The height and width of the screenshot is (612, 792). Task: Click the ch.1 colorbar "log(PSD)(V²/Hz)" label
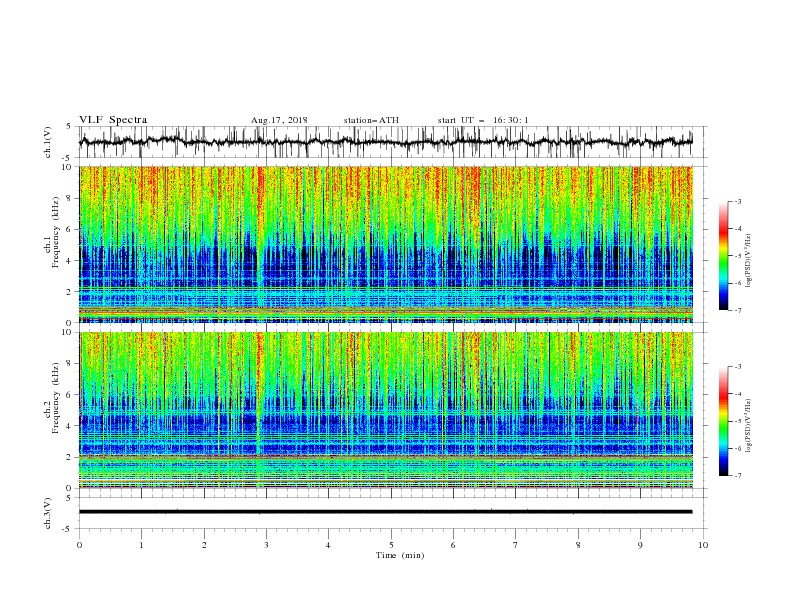(749, 261)
